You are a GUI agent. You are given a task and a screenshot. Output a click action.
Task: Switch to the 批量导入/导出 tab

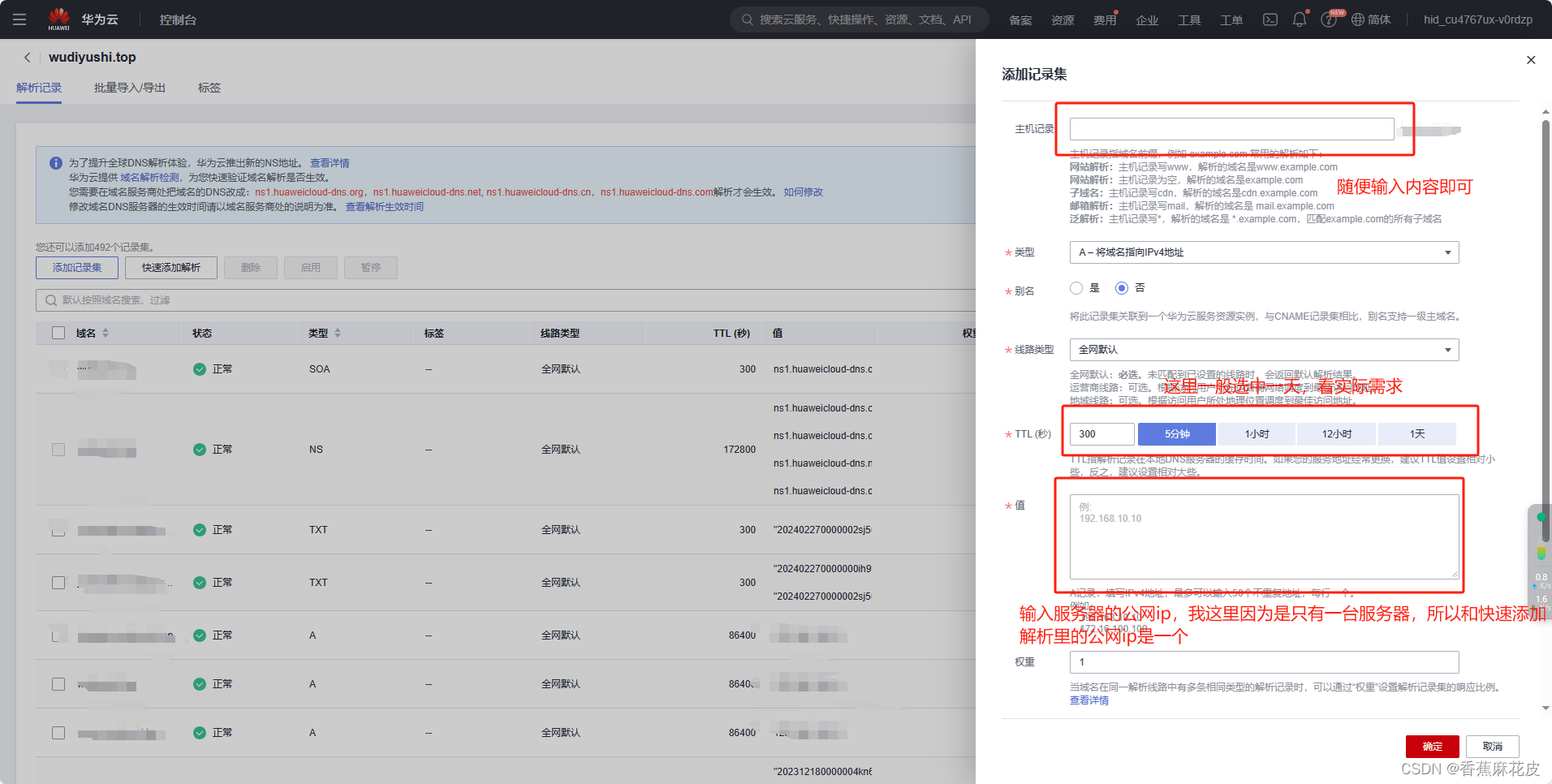tap(130, 88)
